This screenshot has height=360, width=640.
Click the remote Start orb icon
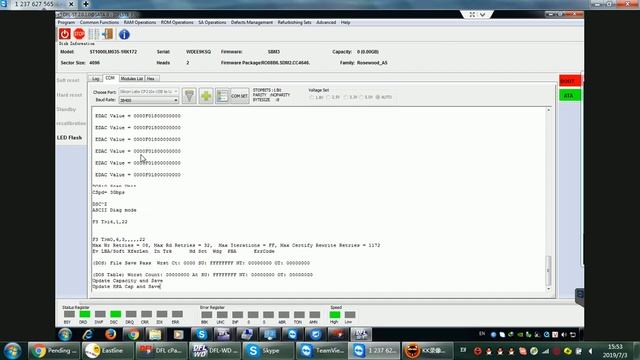point(65,334)
